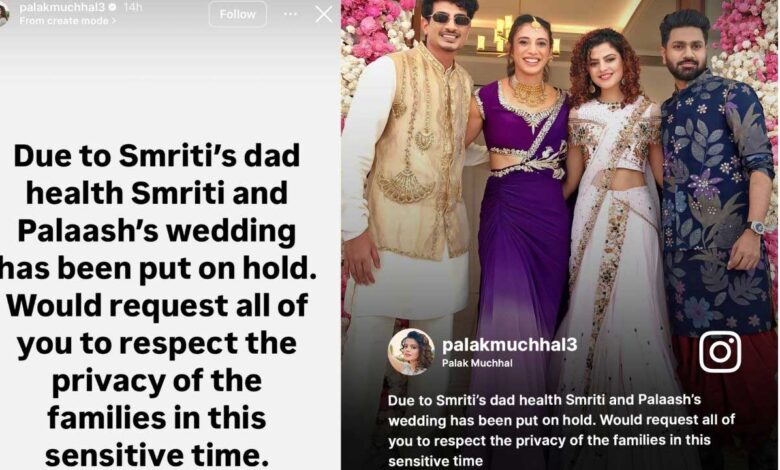The image size is (780, 470).
Task: Click the Instagram logo on the photo card
Action: click(720, 352)
